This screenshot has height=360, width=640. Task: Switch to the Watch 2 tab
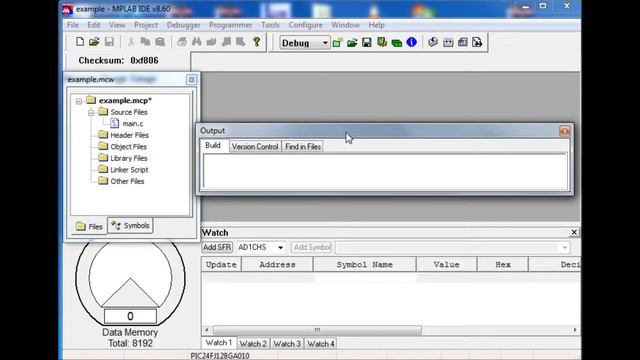pyautogui.click(x=253, y=344)
